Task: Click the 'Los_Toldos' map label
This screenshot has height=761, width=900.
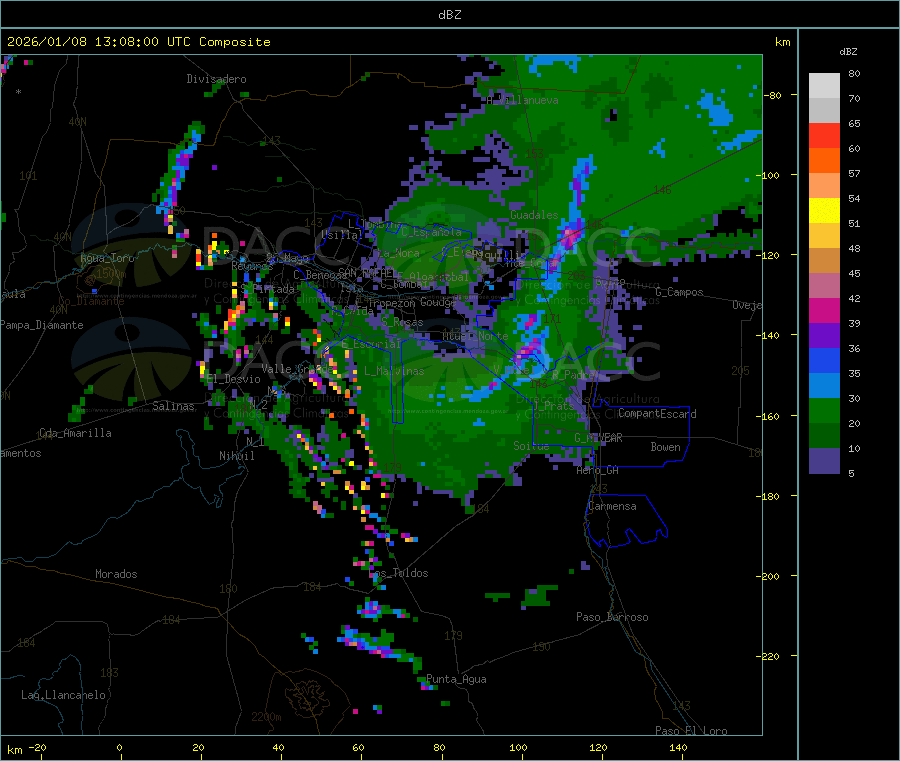Action: 398,573
